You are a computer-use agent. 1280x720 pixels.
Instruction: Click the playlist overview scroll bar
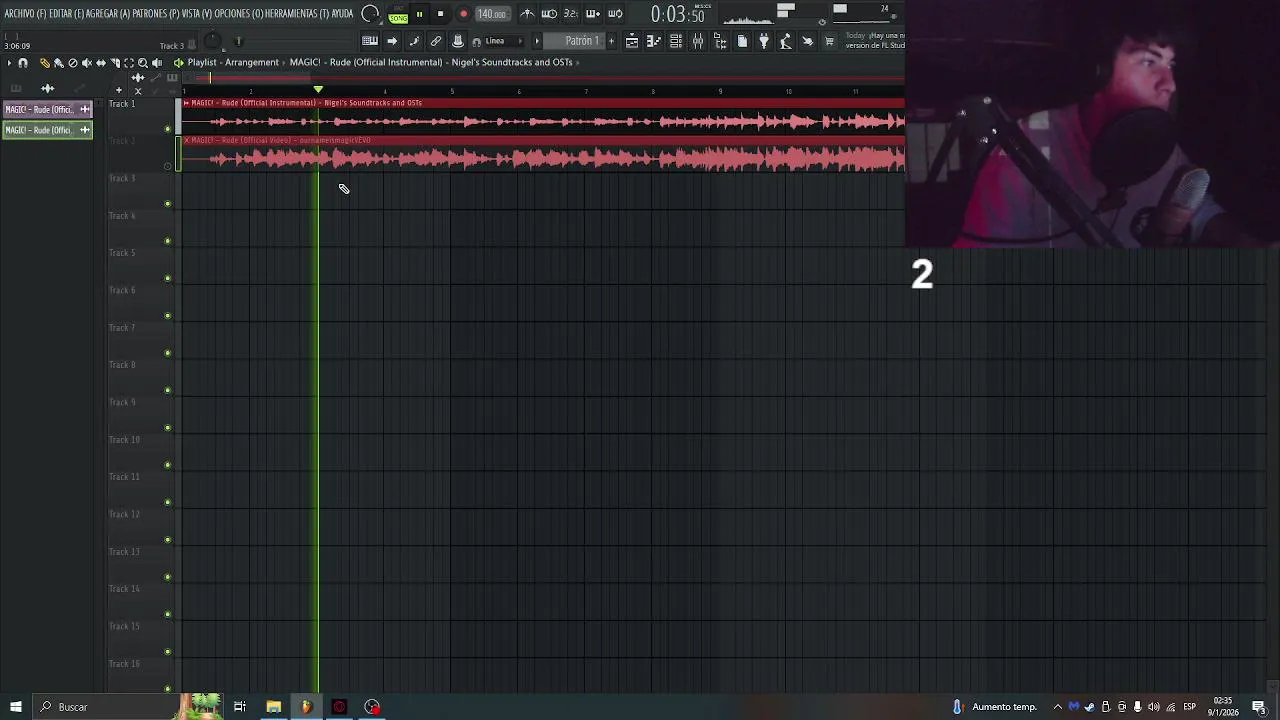(x=544, y=77)
